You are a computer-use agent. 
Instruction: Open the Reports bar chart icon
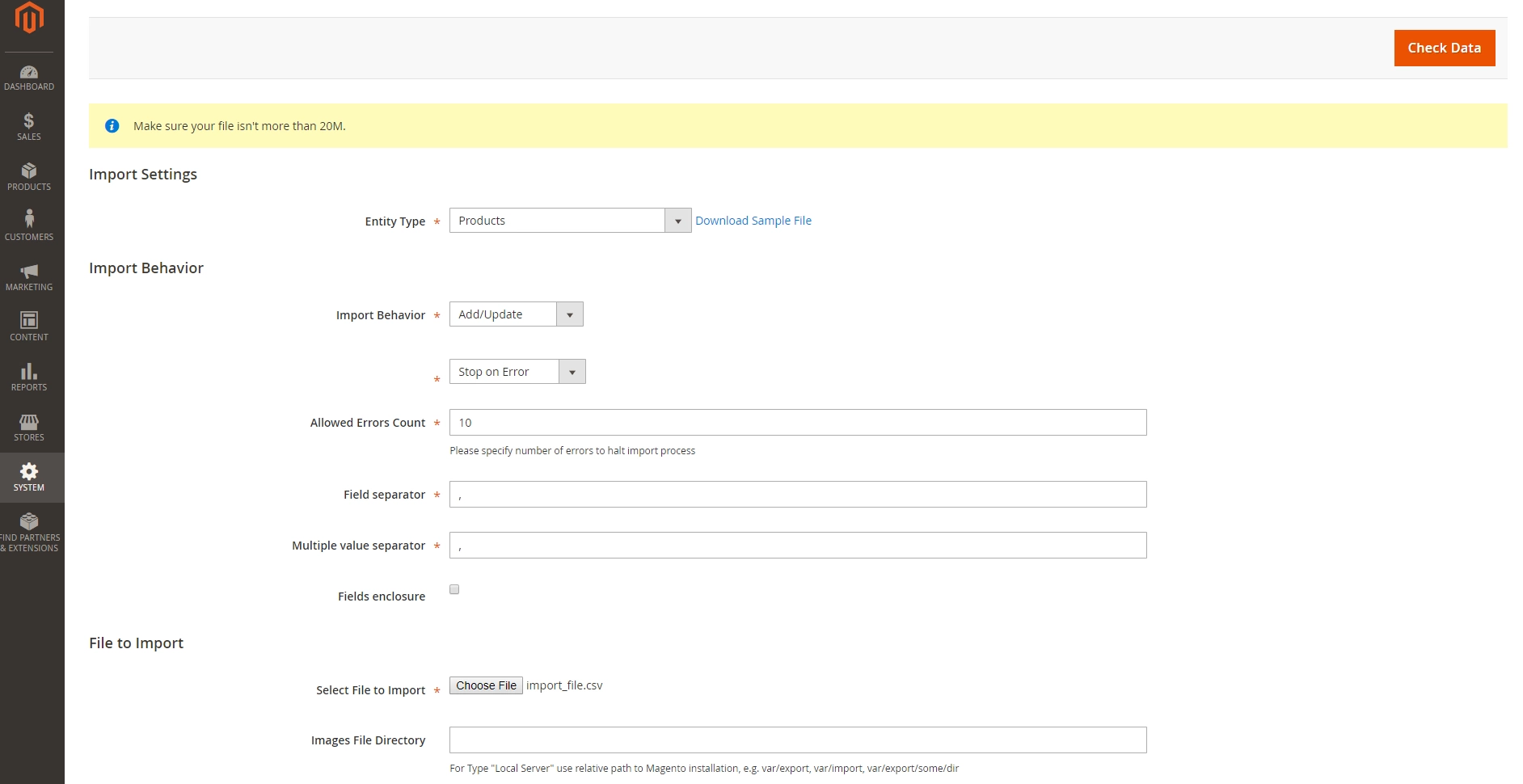29,371
